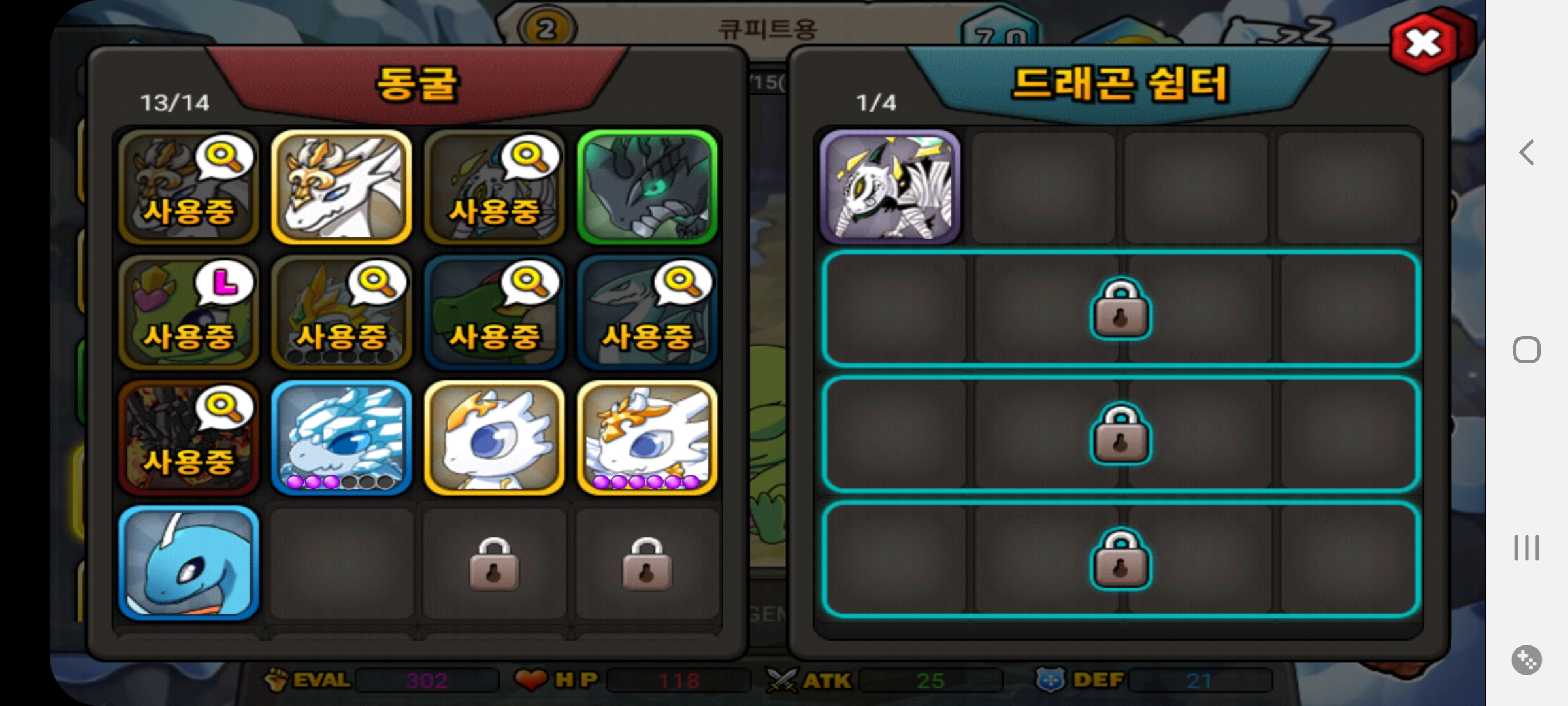This screenshot has height=706, width=1568.
Task: Select the baby white dragon with big eye
Action: tap(494, 437)
